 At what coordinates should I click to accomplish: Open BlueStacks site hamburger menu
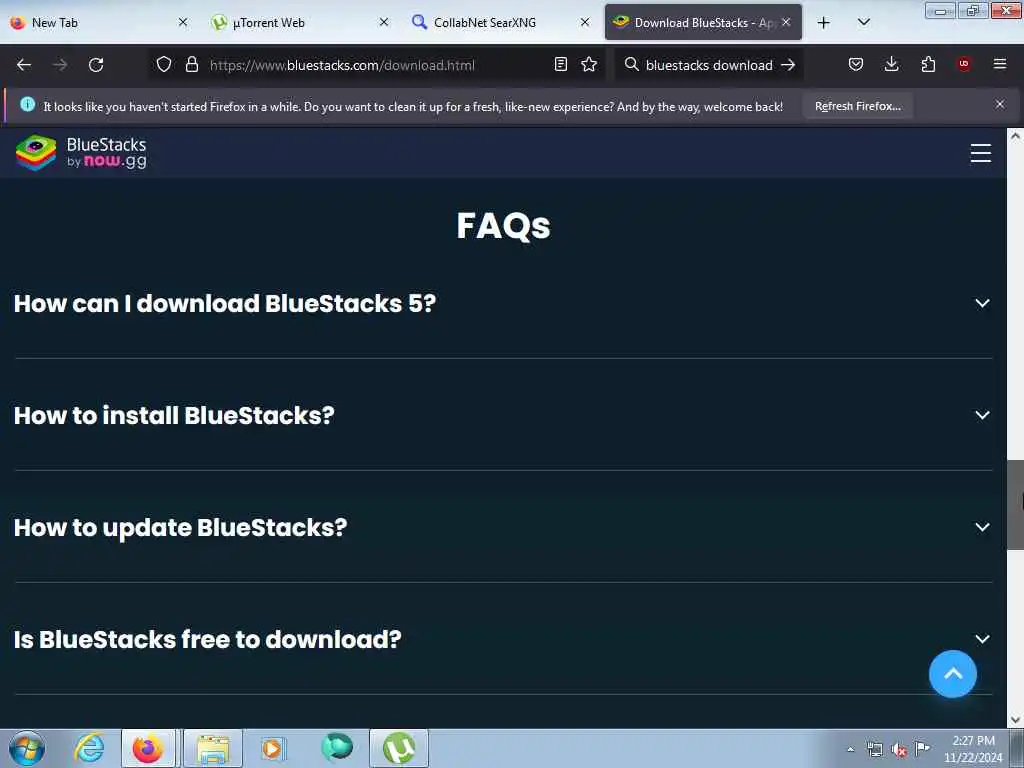pos(980,153)
